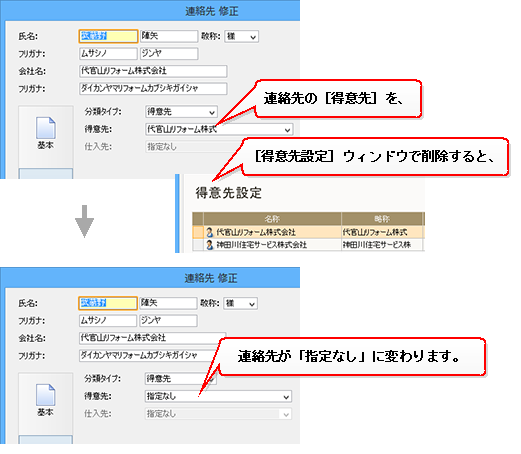Select row marker of 代官山リフォーム株式会社 in table
521x454 pixels.
click(198, 232)
